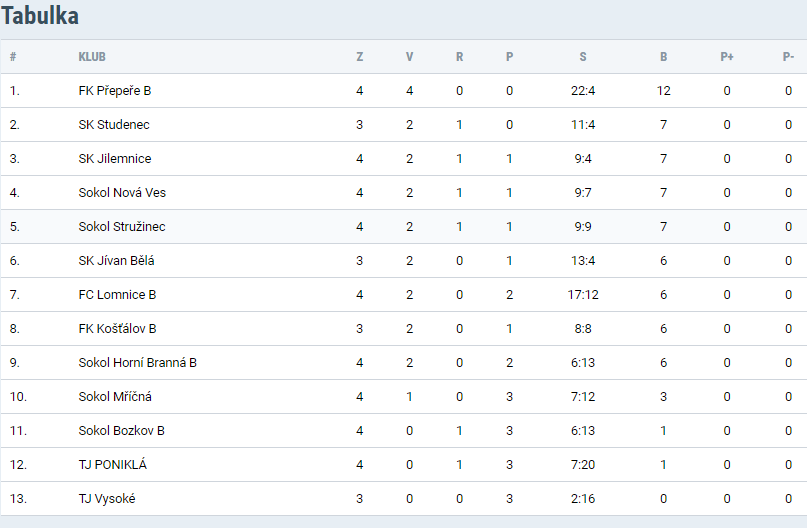
Task: Open Sokol Horní Branná B page
Action: click(137, 363)
